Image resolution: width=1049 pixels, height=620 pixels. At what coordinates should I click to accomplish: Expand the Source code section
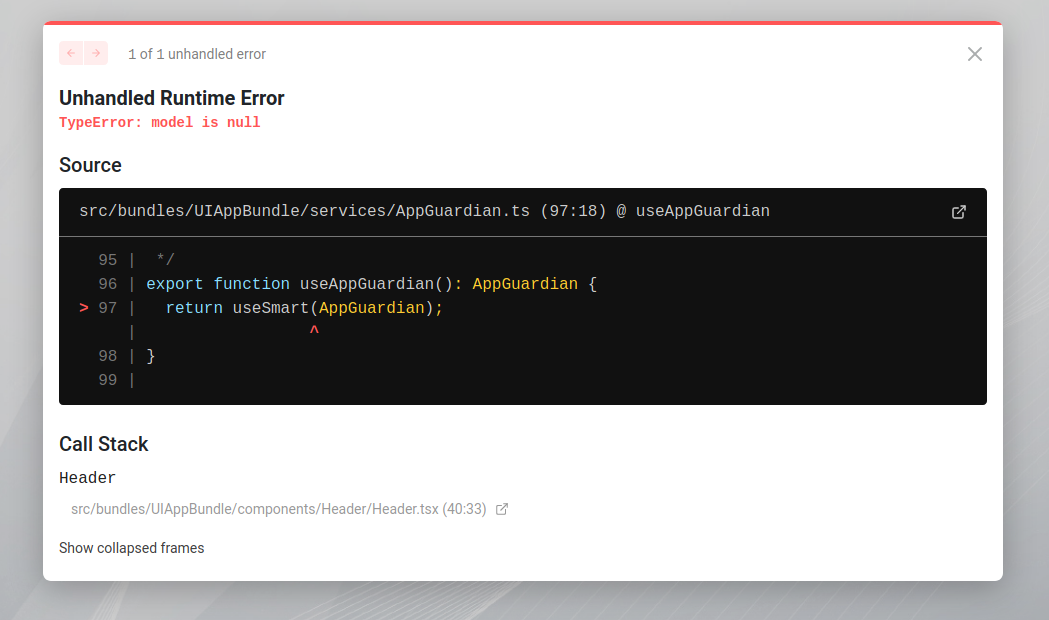click(x=90, y=165)
